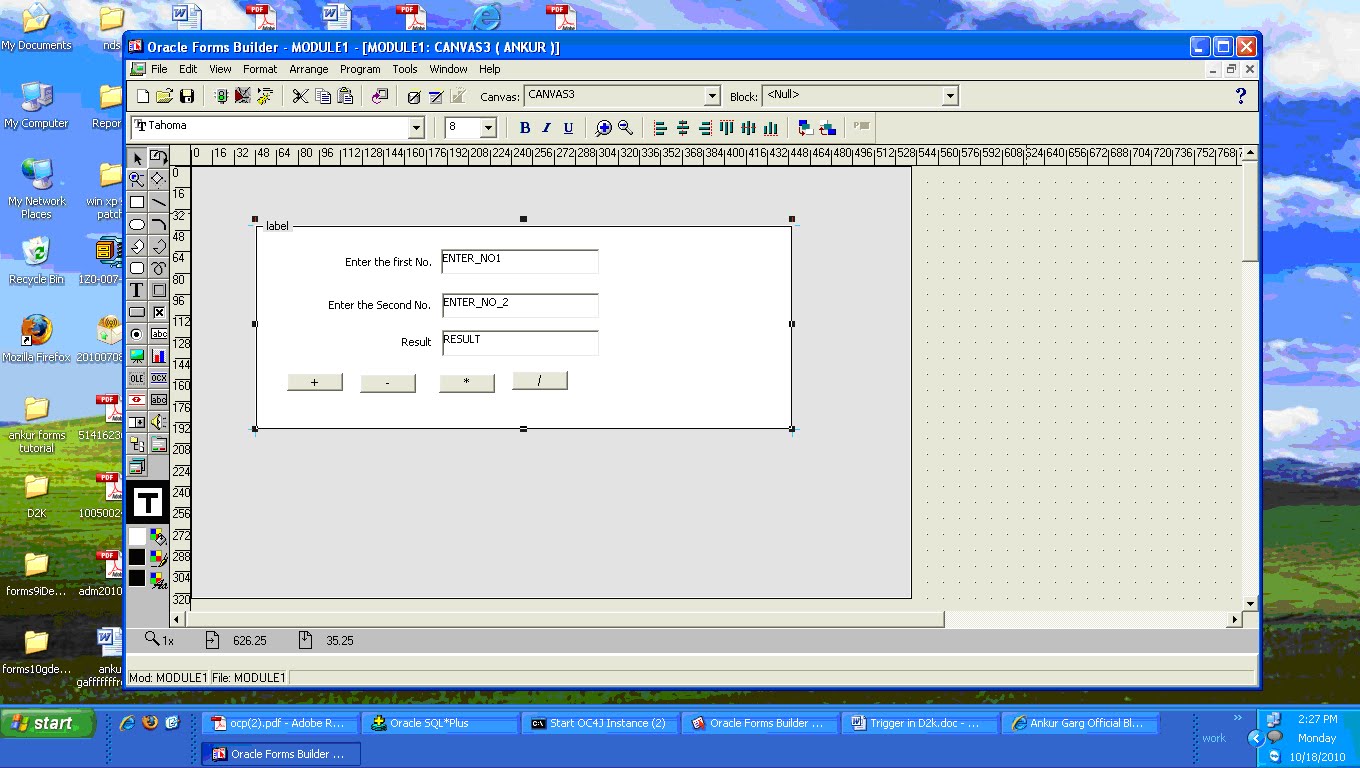Screen dimensions: 1360x768
Task: Select the OCX control tool in the palette
Action: tap(158, 378)
